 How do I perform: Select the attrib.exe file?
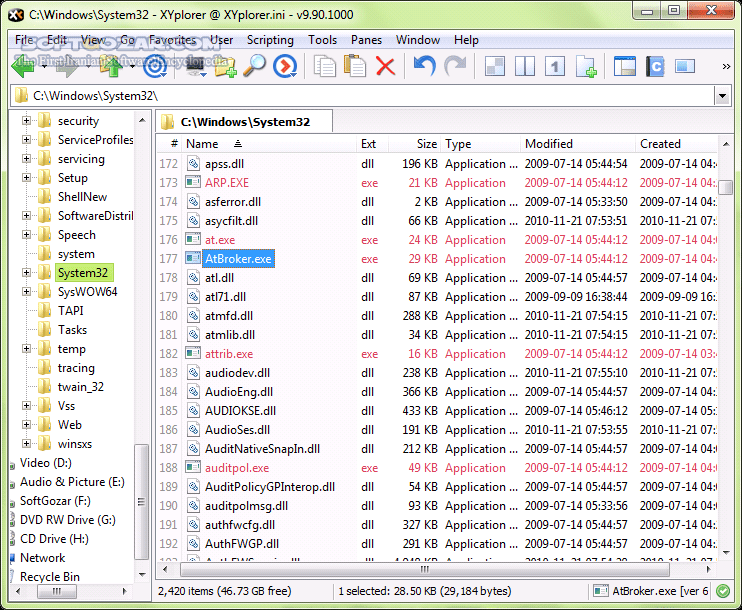point(229,354)
